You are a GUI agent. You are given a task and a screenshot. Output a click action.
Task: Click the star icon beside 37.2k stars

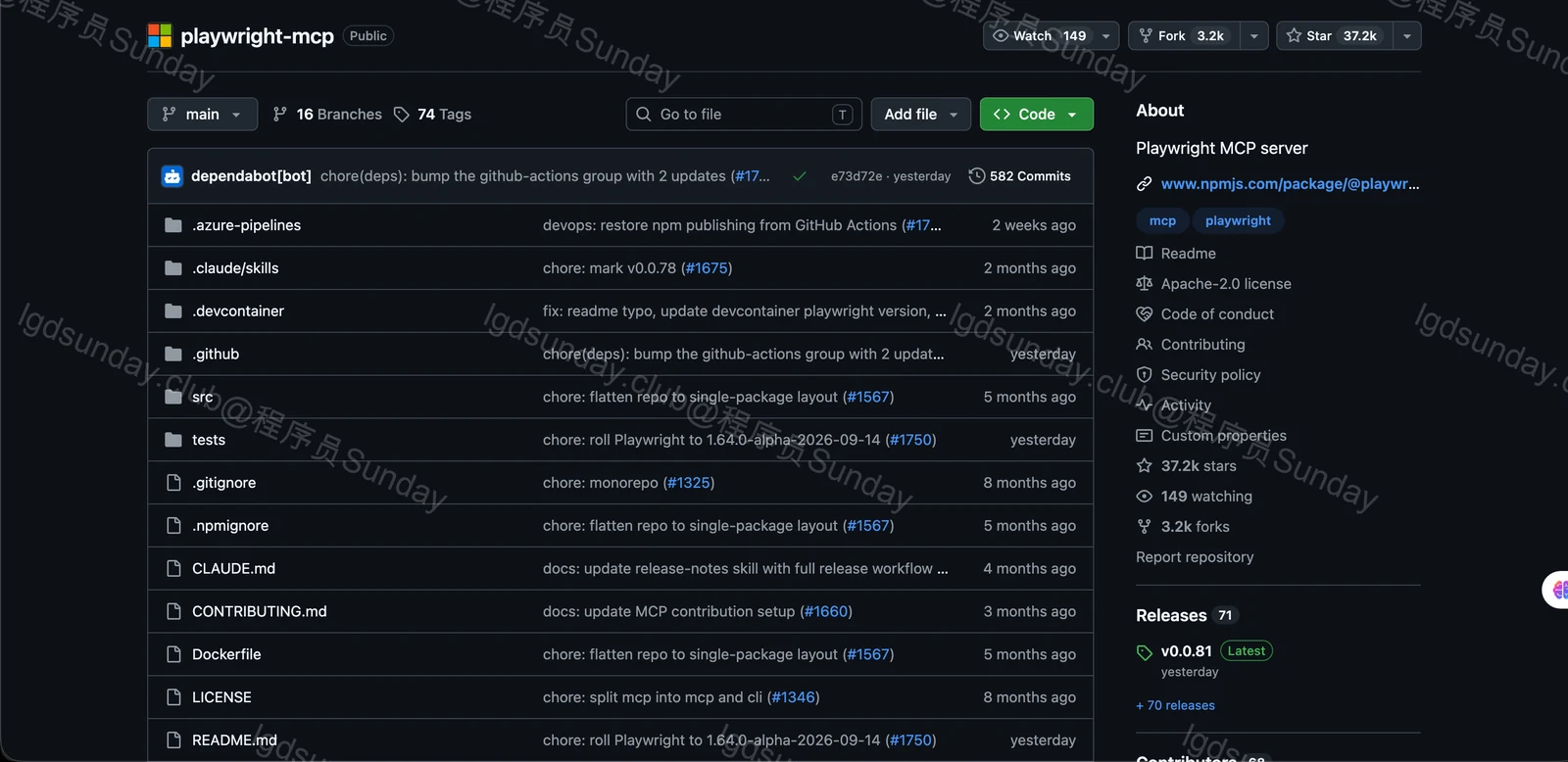click(x=1144, y=466)
